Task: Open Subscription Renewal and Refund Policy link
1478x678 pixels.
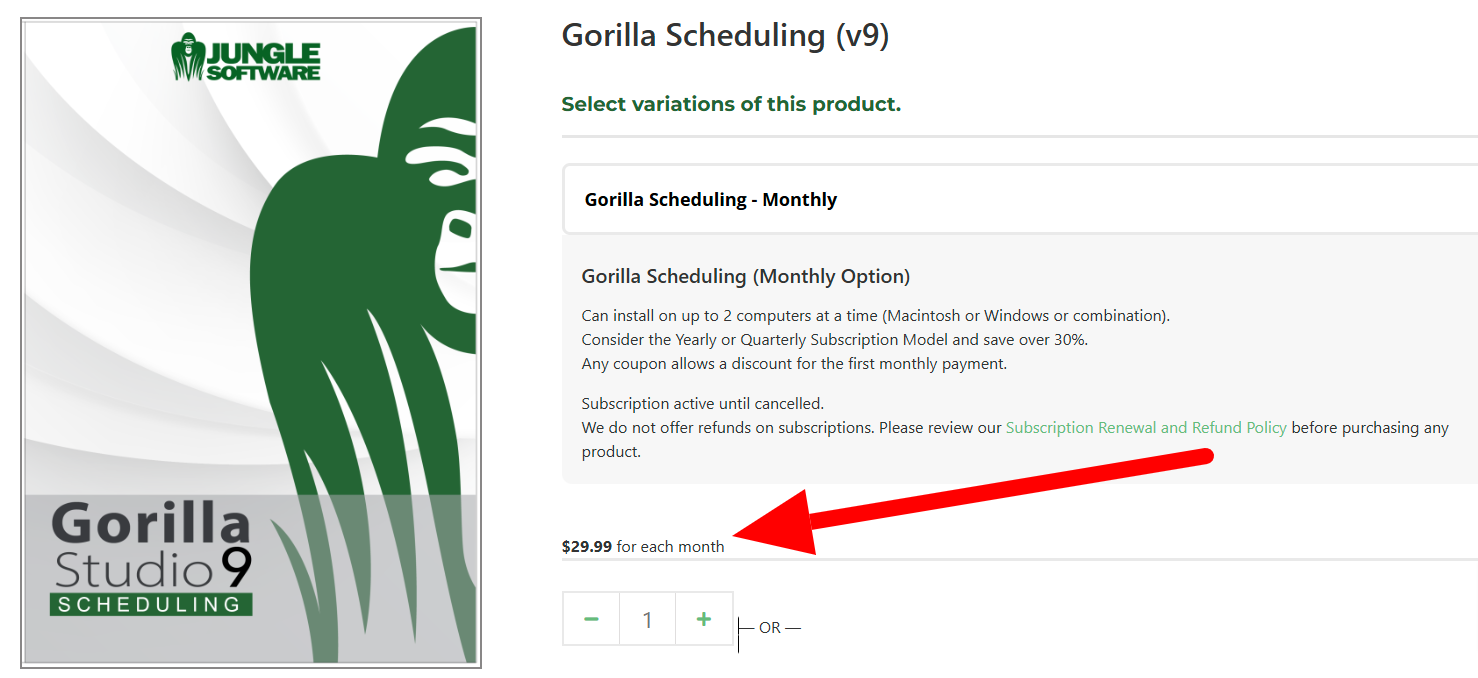Action: (x=1146, y=428)
